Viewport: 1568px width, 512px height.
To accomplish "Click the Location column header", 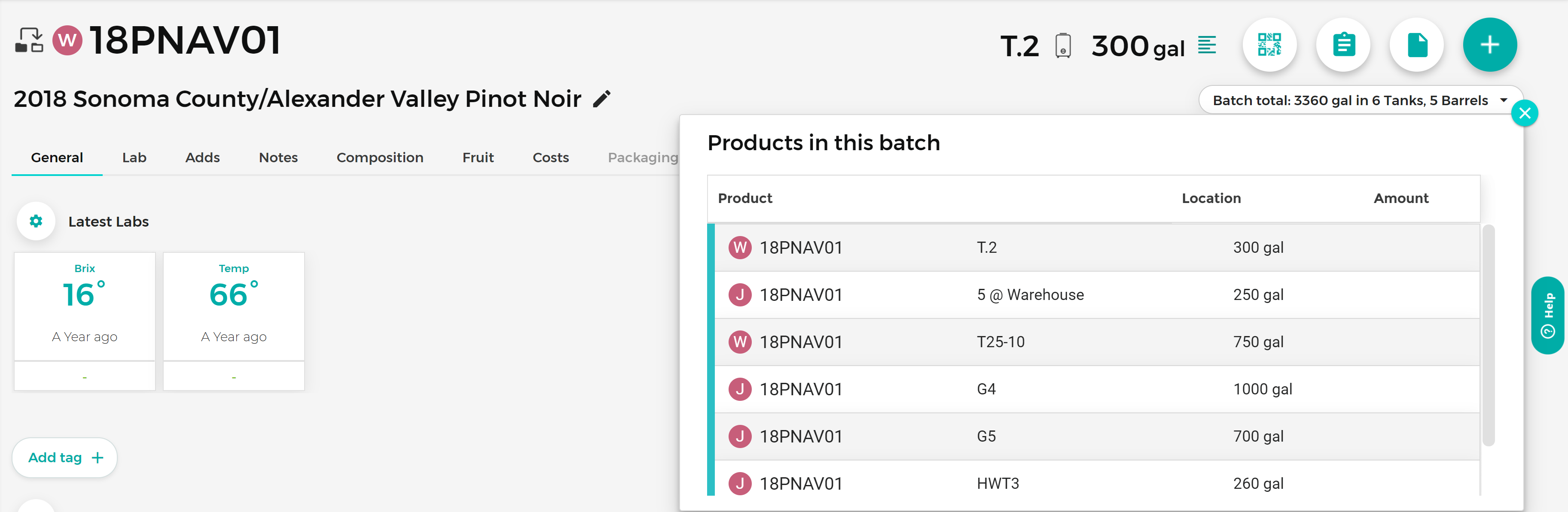I will point(1211,198).
